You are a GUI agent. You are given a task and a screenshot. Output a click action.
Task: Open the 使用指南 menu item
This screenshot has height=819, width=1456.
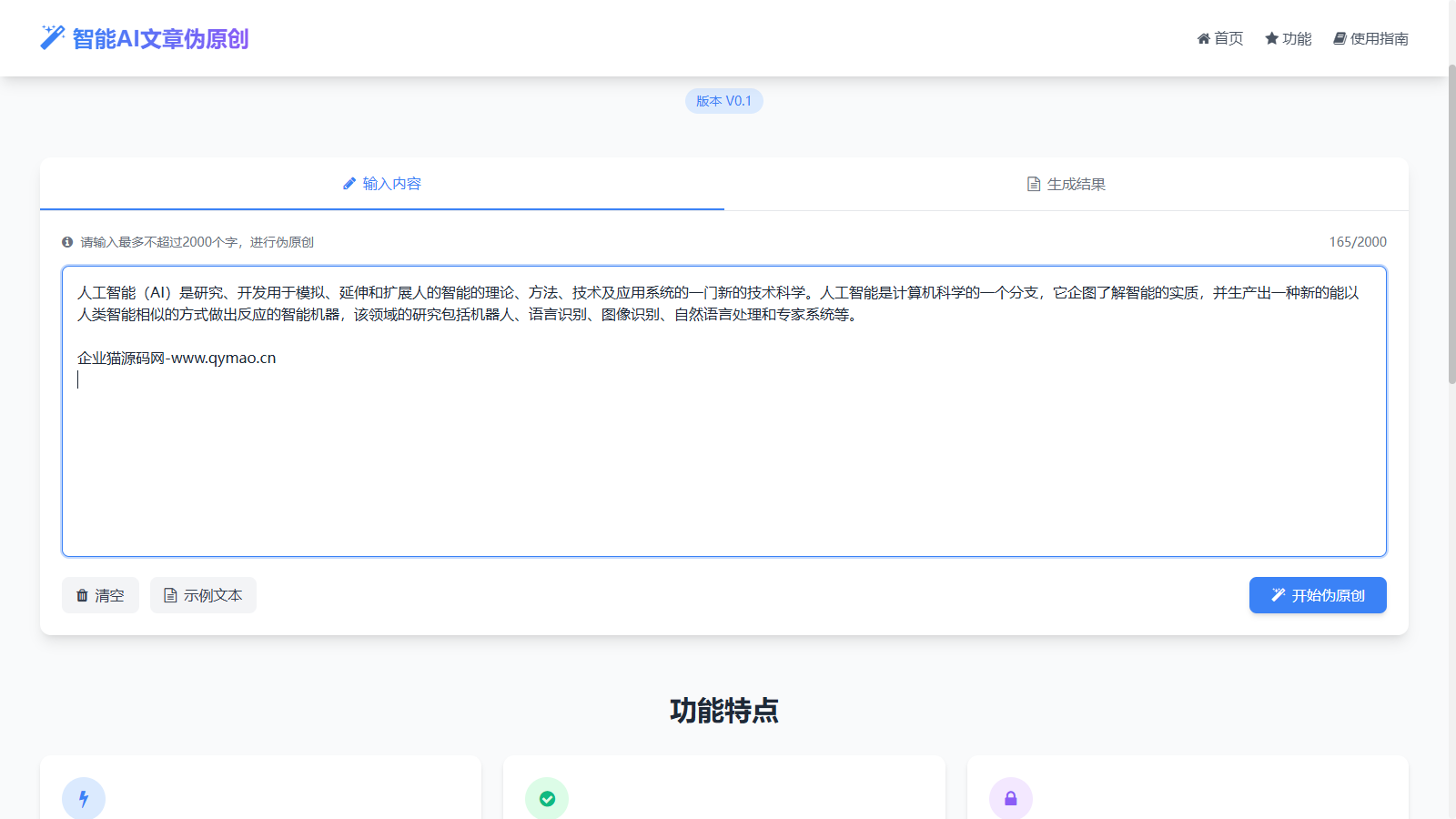(1370, 38)
